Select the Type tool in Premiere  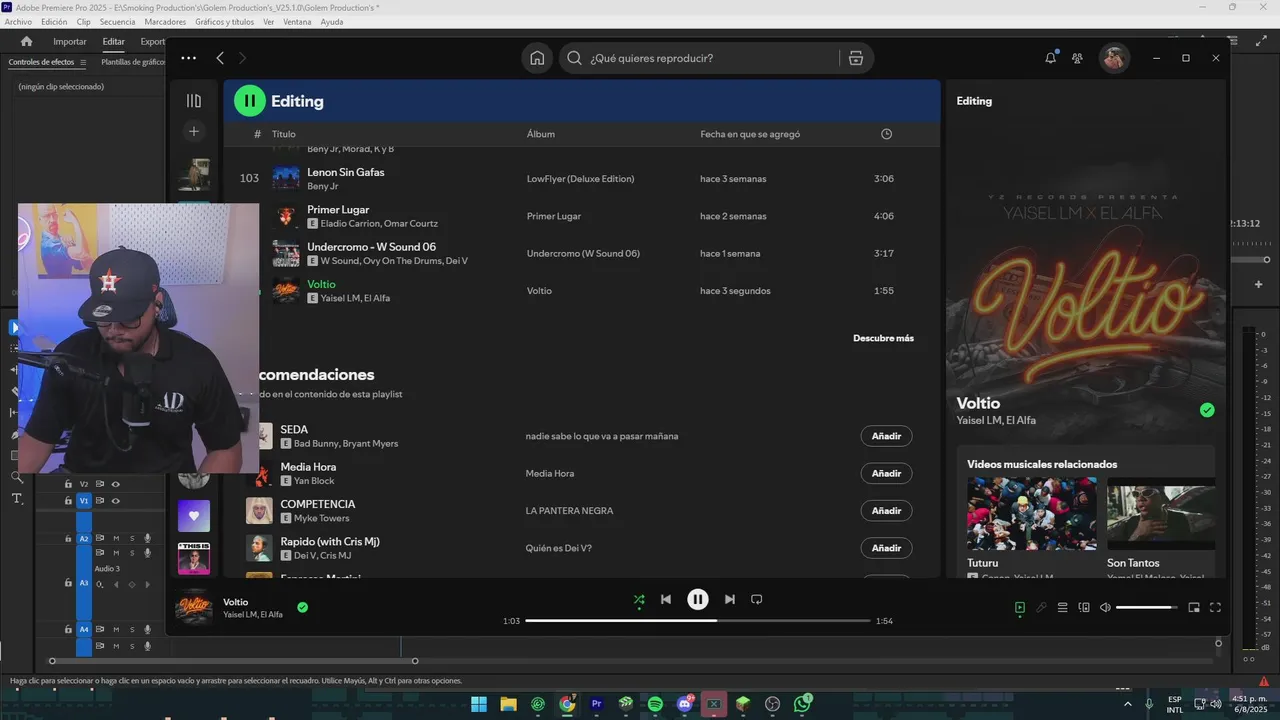[16, 498]
